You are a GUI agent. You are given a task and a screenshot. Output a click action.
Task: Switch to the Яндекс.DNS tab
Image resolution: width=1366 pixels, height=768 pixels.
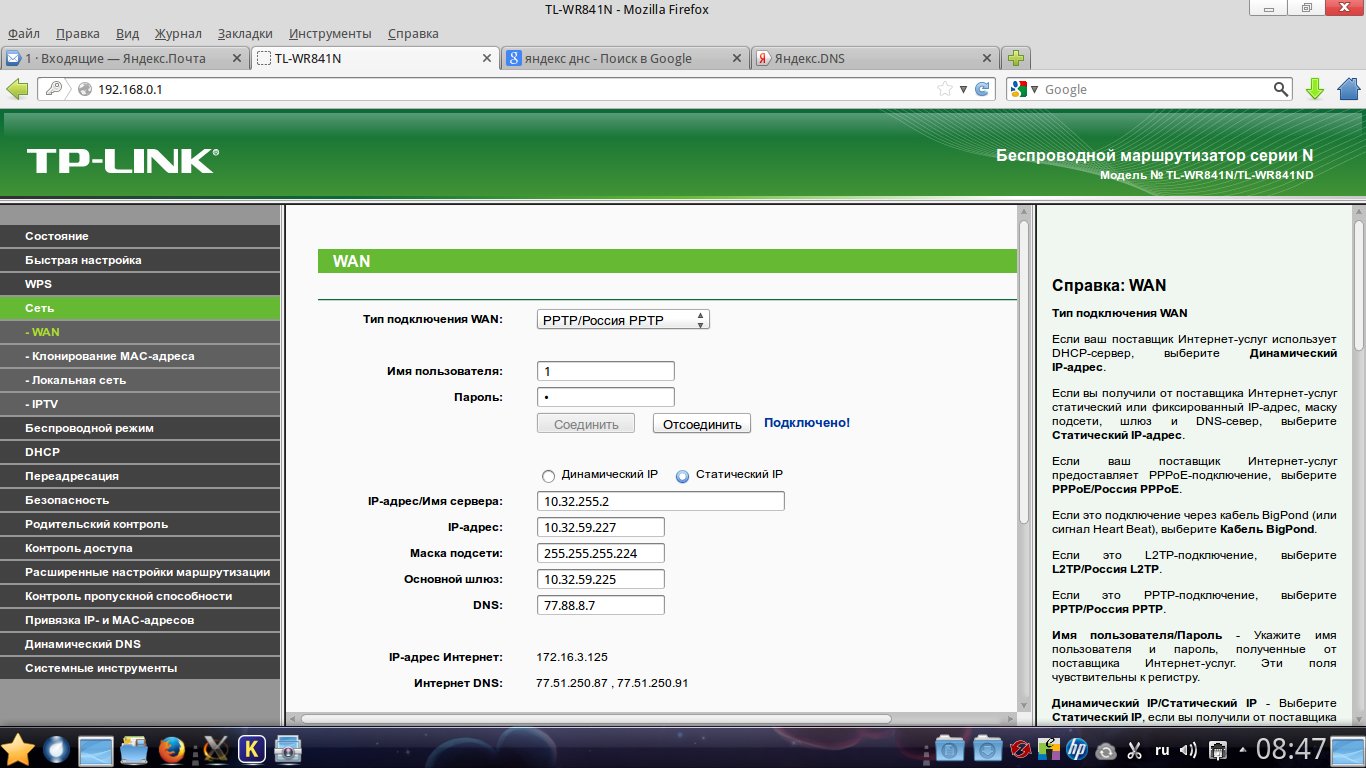875,58
